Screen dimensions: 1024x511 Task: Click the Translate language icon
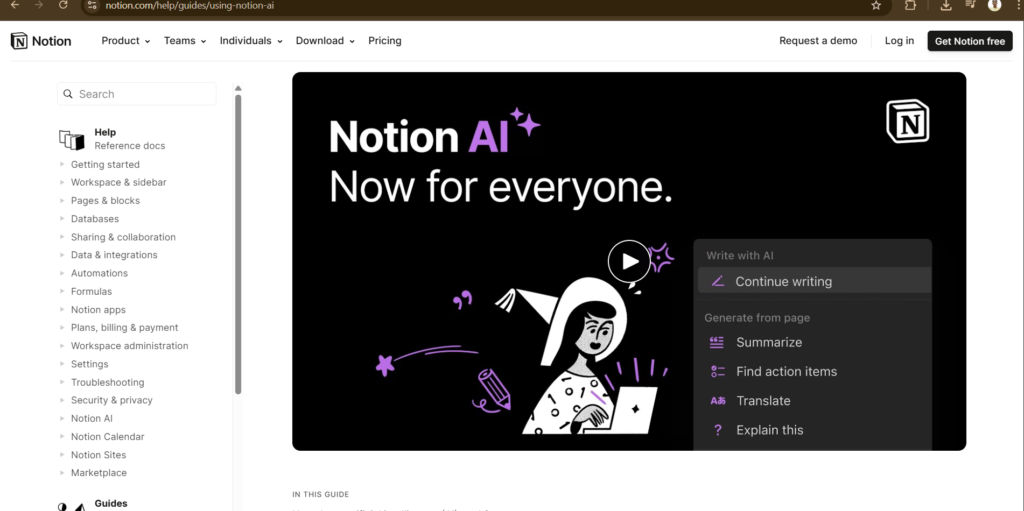tap(718, 401)
